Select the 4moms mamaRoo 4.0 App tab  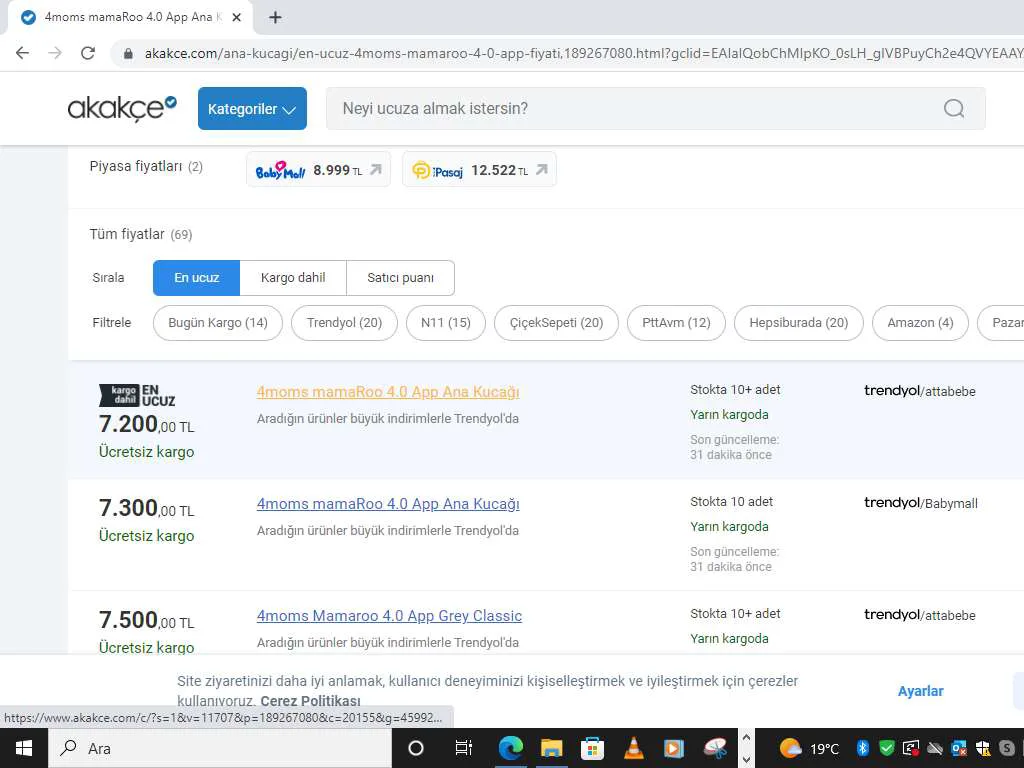point(131,18)
